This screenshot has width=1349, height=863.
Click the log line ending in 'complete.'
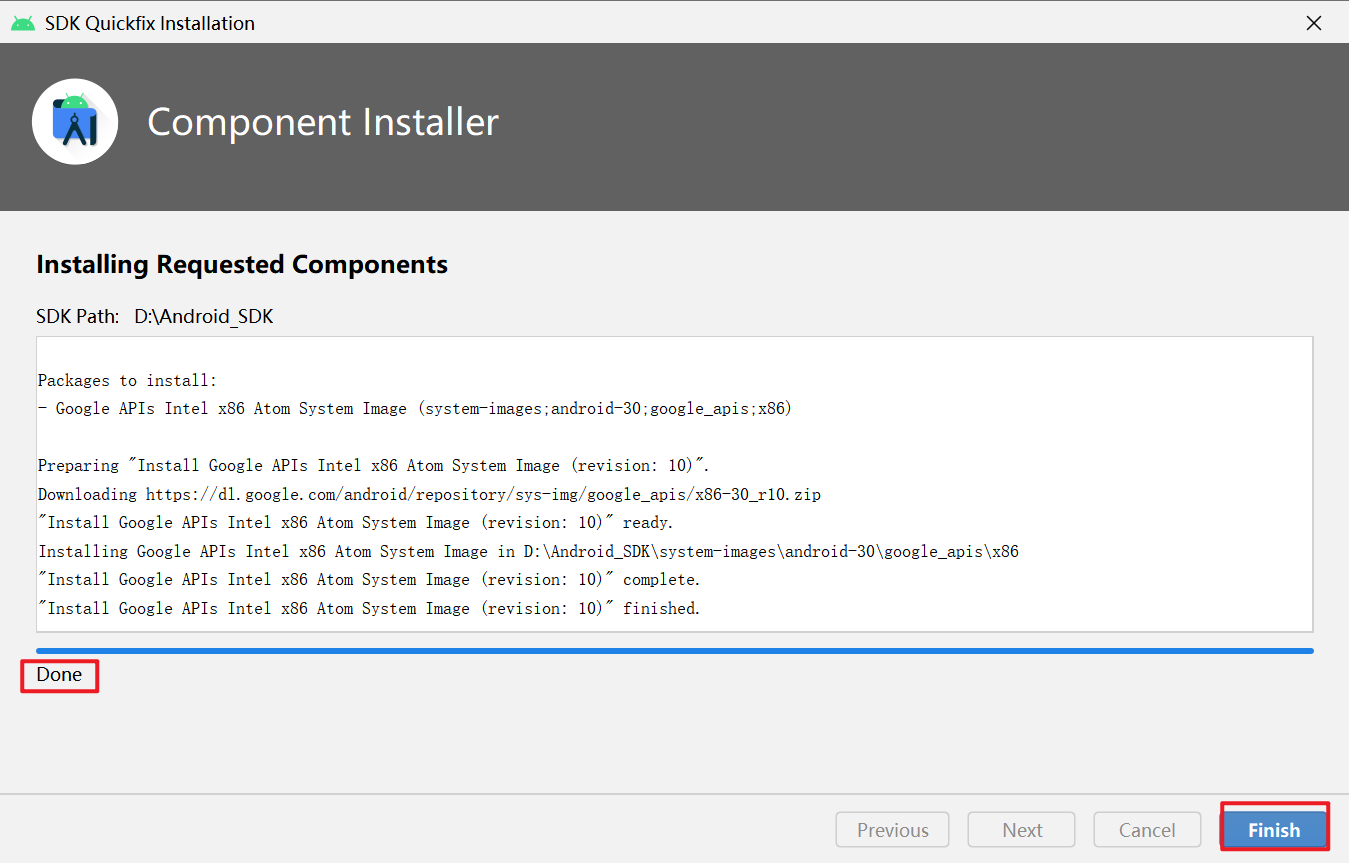[x=369, y=580]
